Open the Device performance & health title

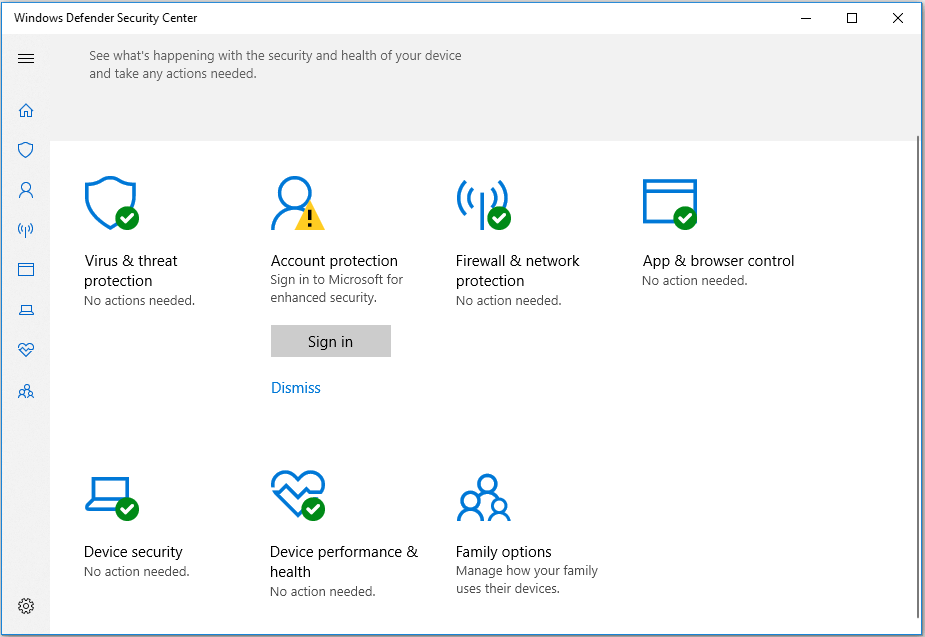point(344,562)
